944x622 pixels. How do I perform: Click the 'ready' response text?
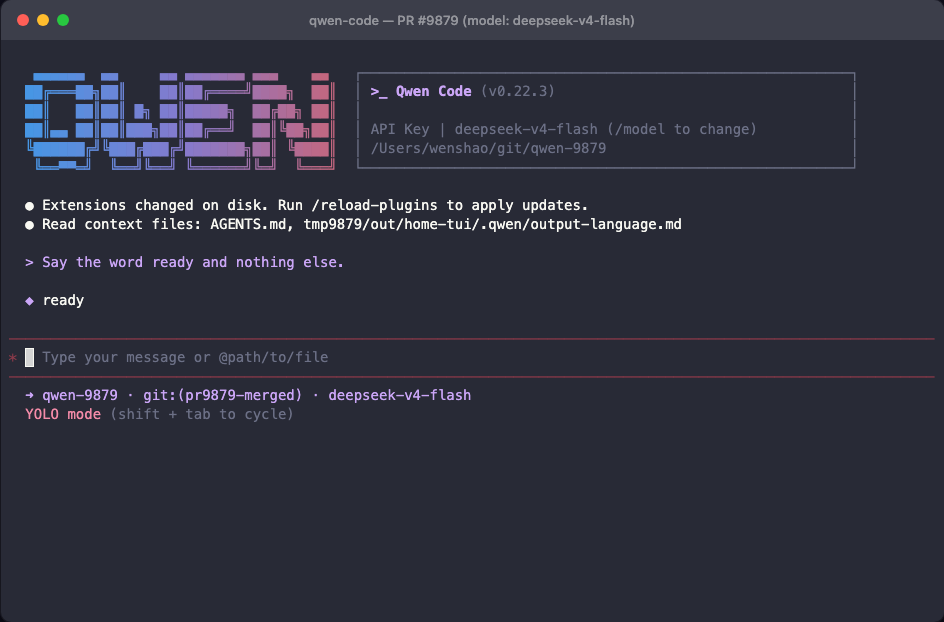coord(63,300)
